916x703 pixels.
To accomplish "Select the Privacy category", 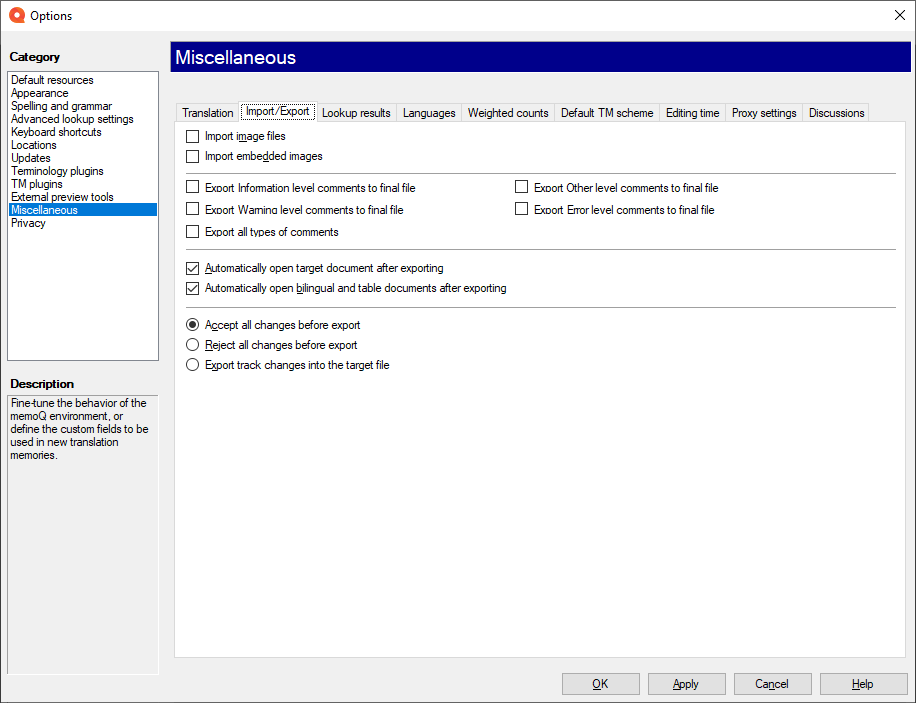I will pyautogui.click(x=29, y=222).
